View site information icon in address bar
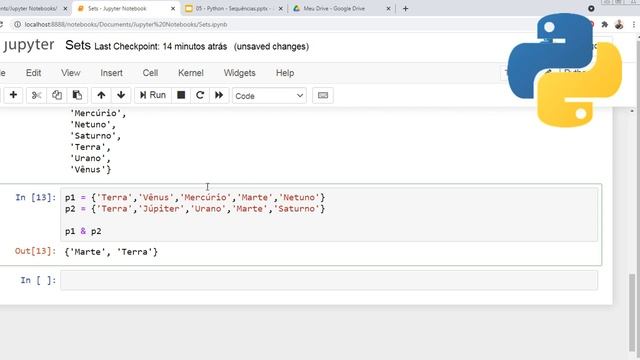 [18, 24]
